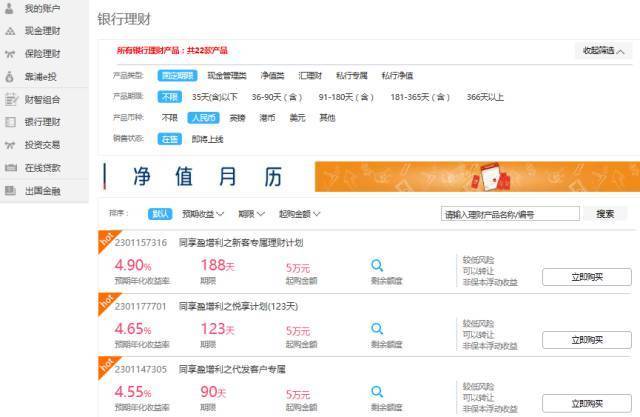Open the 起购金额 sort dropdown
The image size is (640, 417).
(x=299, y=214)
